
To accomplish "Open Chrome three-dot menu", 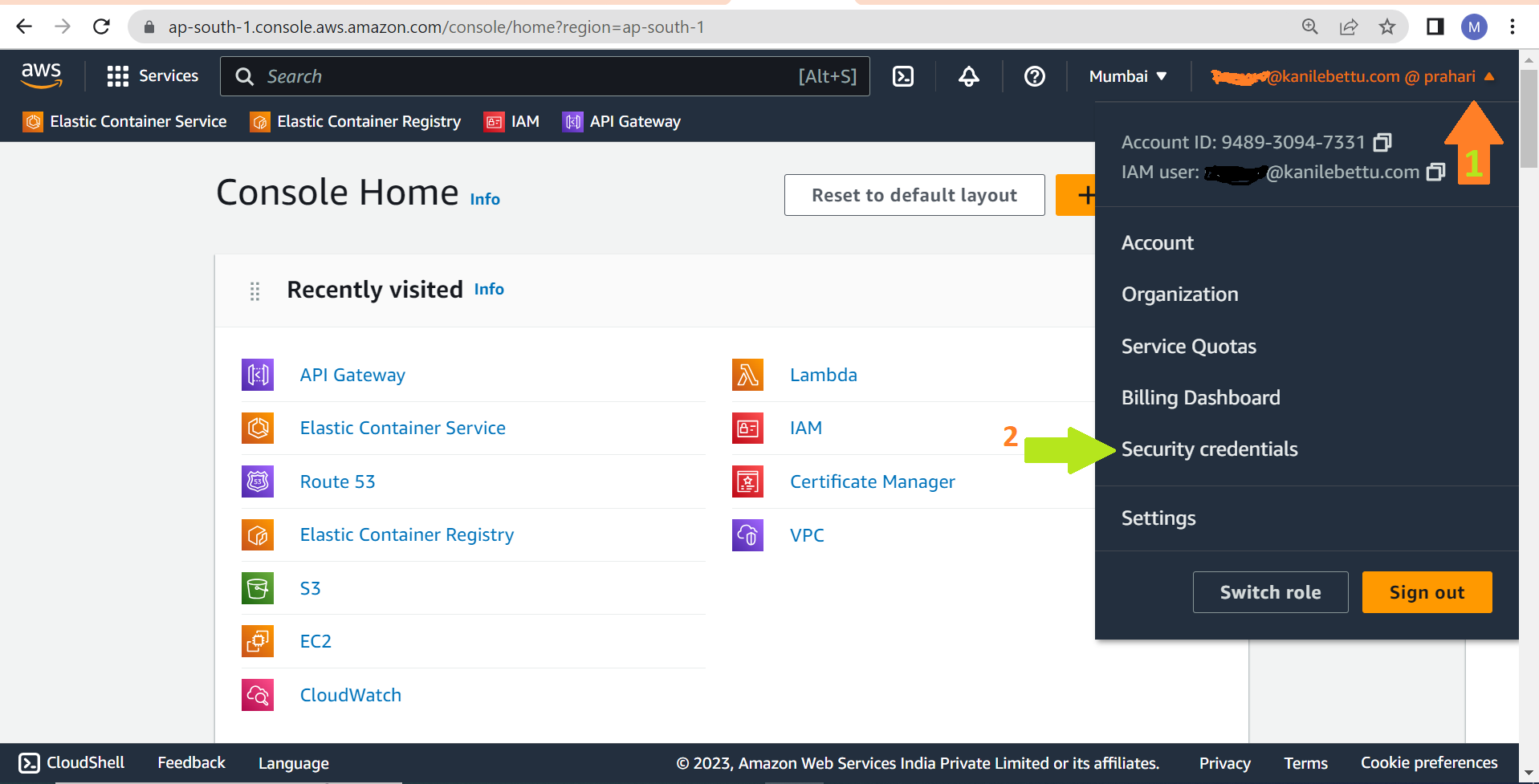I will (1513, 27).
